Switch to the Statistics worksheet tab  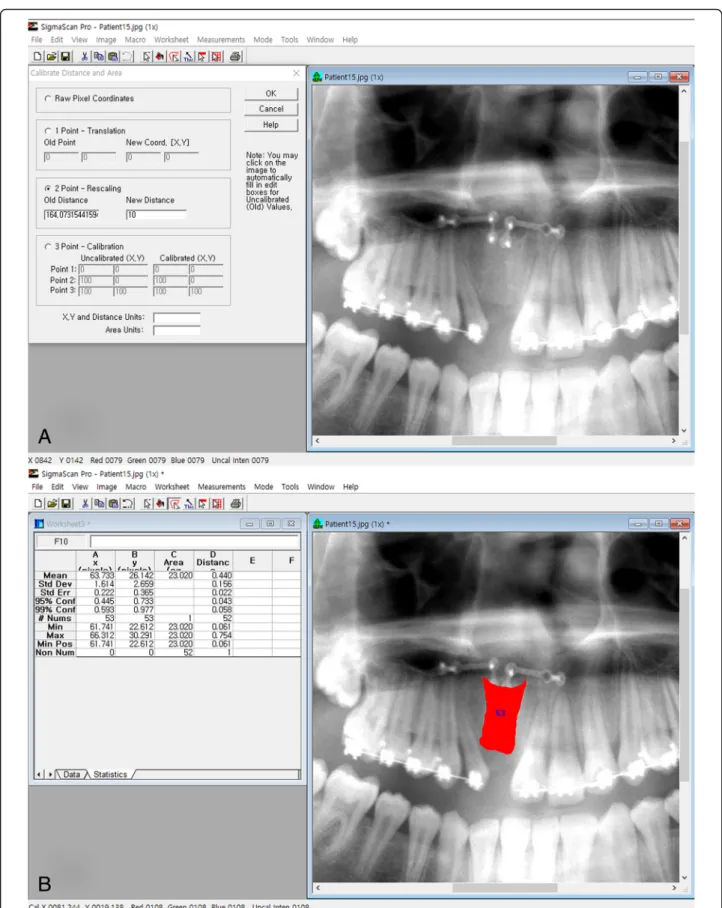110,774
